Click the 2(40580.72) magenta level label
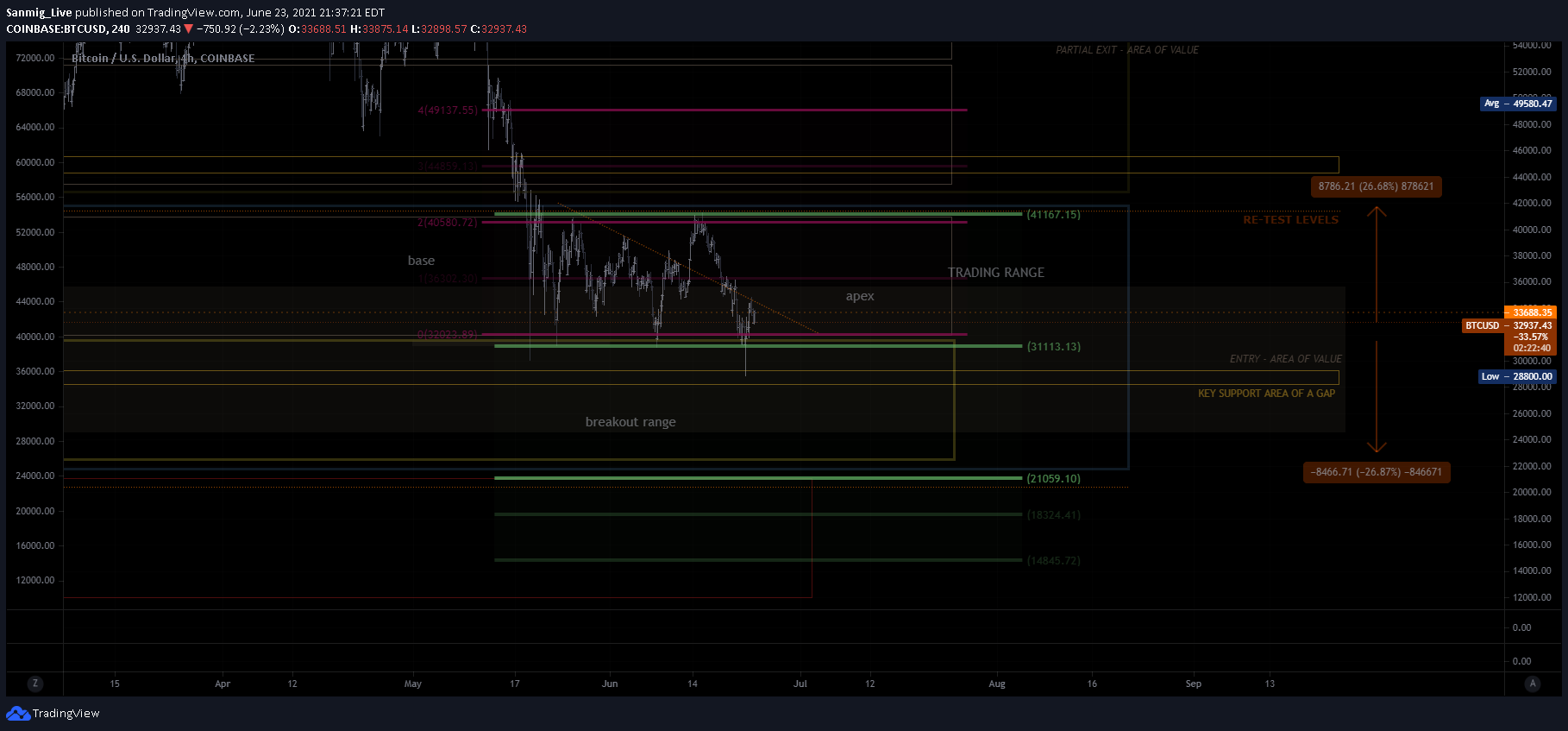The height and width of the screenshot is (731, 1568). coord(447,223)
